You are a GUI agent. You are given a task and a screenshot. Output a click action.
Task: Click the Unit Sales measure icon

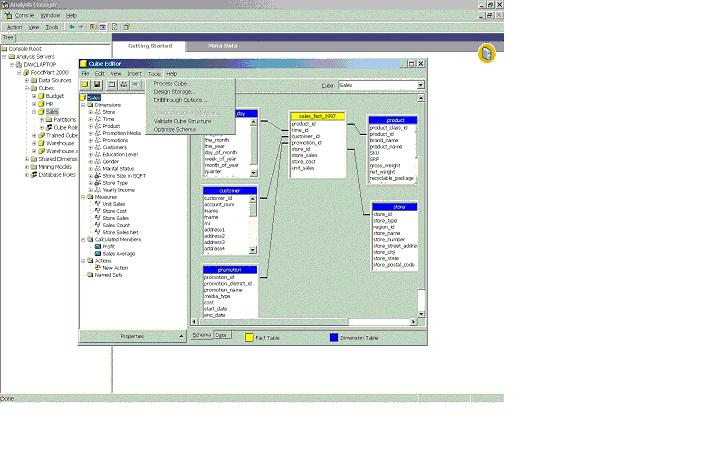click(98, 204)
